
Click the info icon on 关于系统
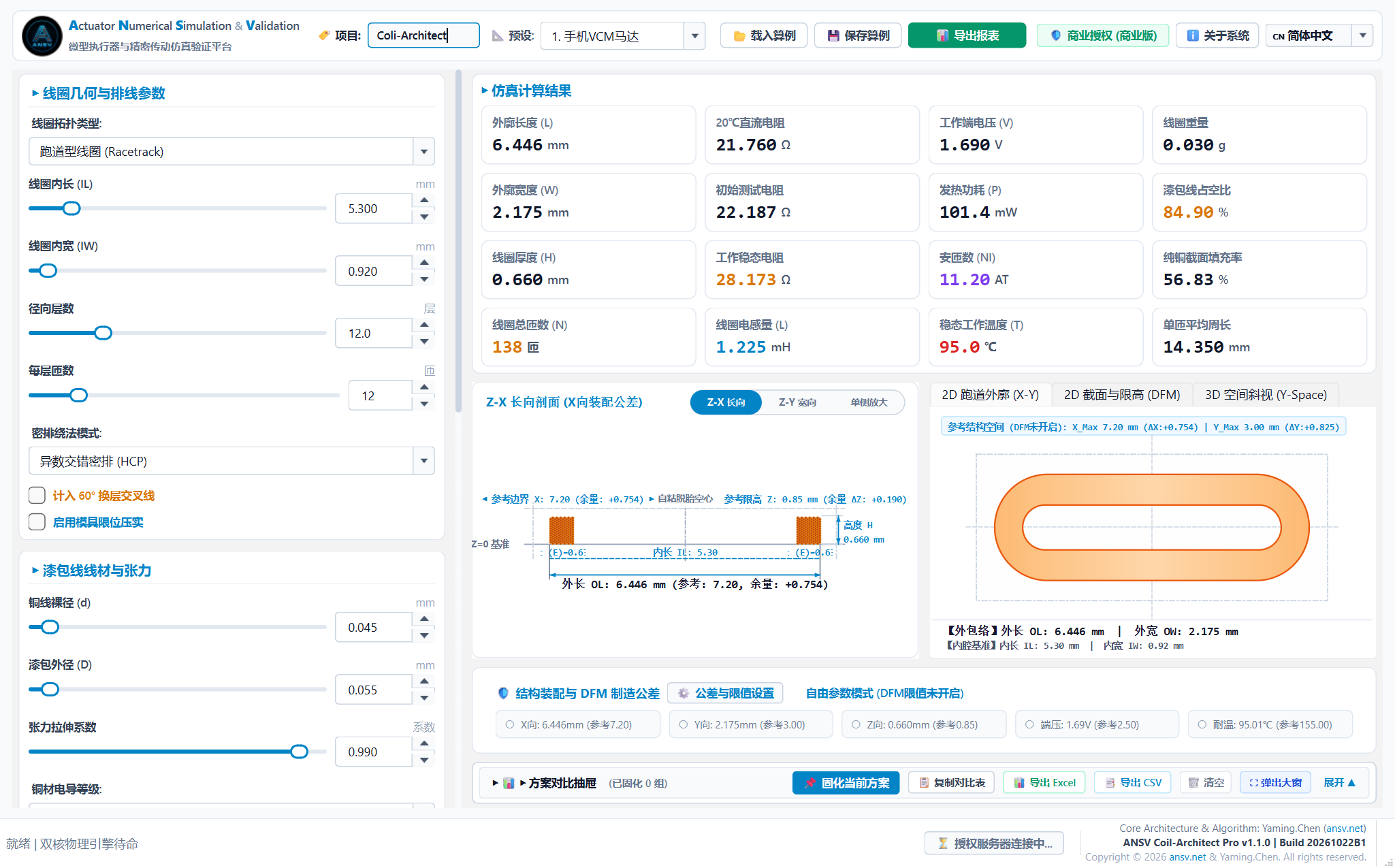1193,35
